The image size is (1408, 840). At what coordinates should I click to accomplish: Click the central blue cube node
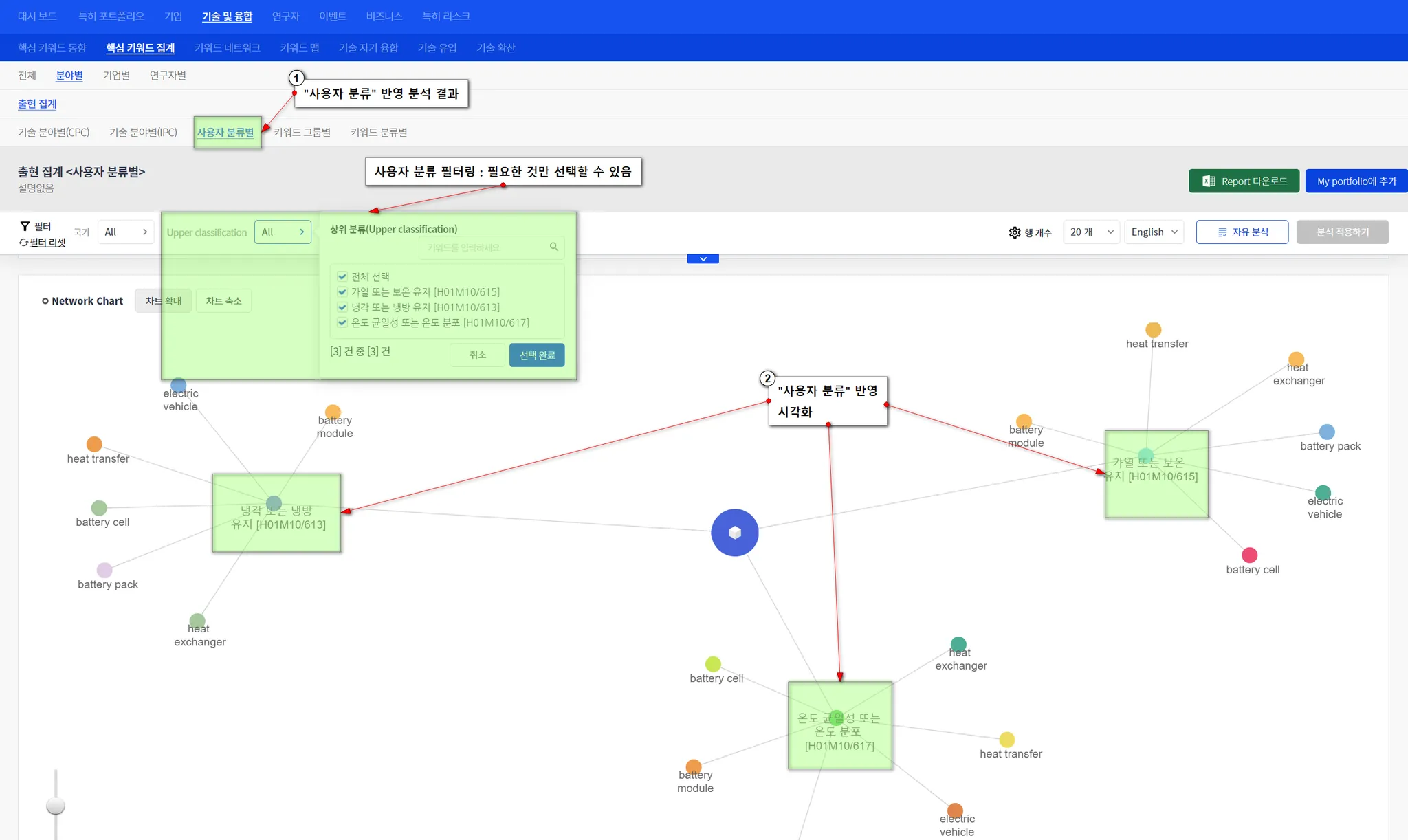pyautogui.click(x=734, y=533)
